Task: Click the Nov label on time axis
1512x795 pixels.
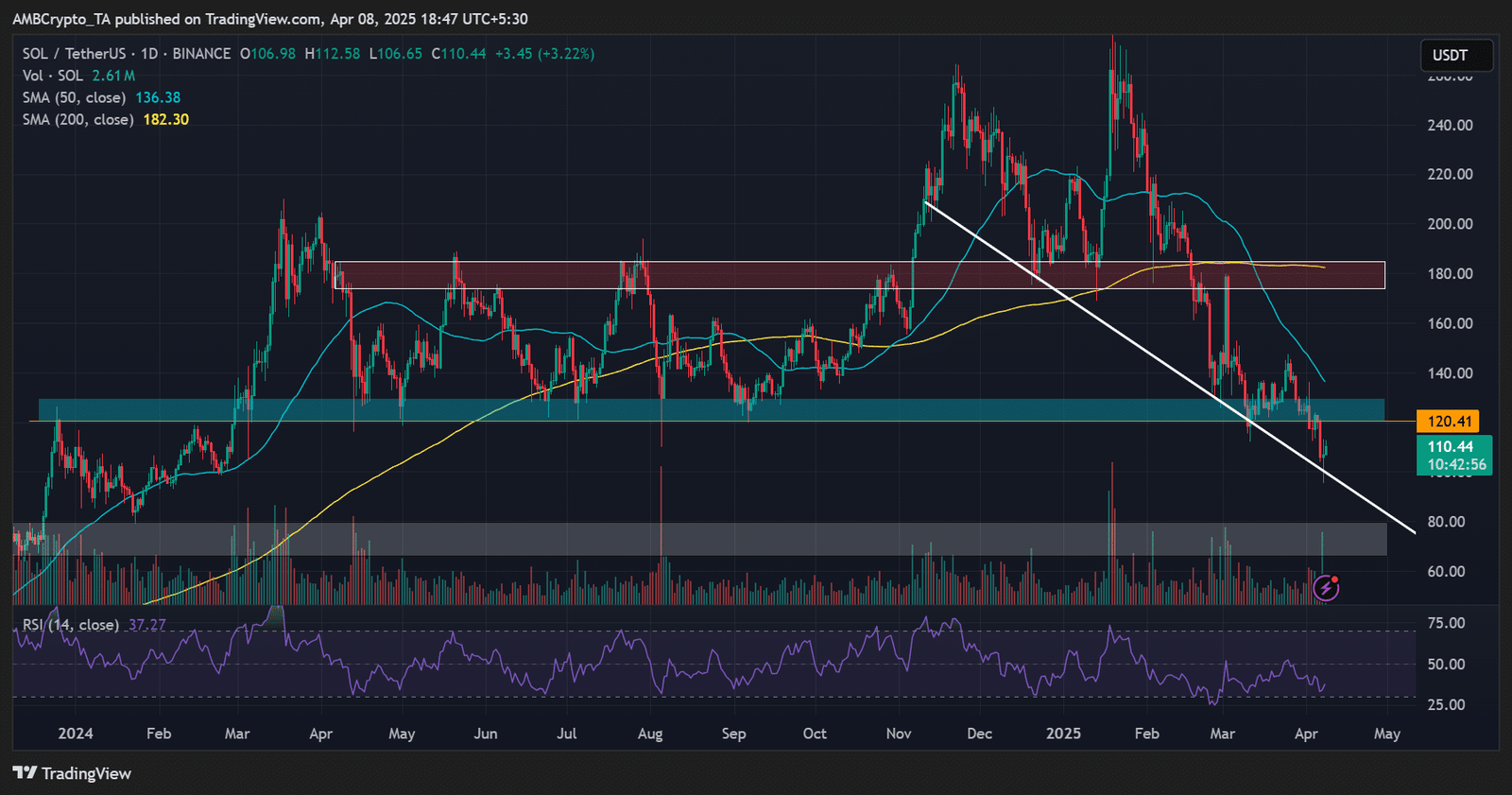Action: [899, 734]
